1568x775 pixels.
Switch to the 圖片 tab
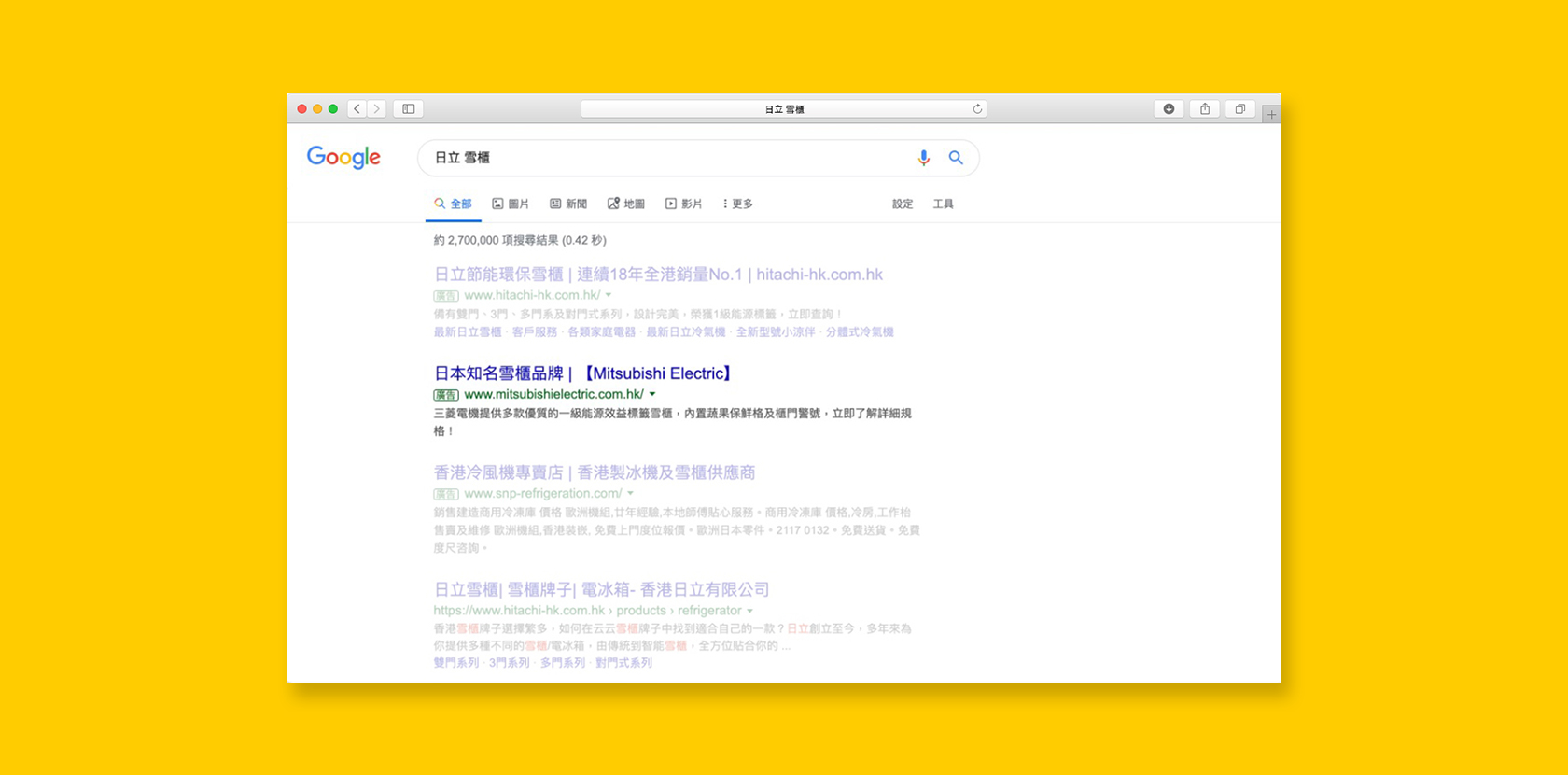coord(511,204)
